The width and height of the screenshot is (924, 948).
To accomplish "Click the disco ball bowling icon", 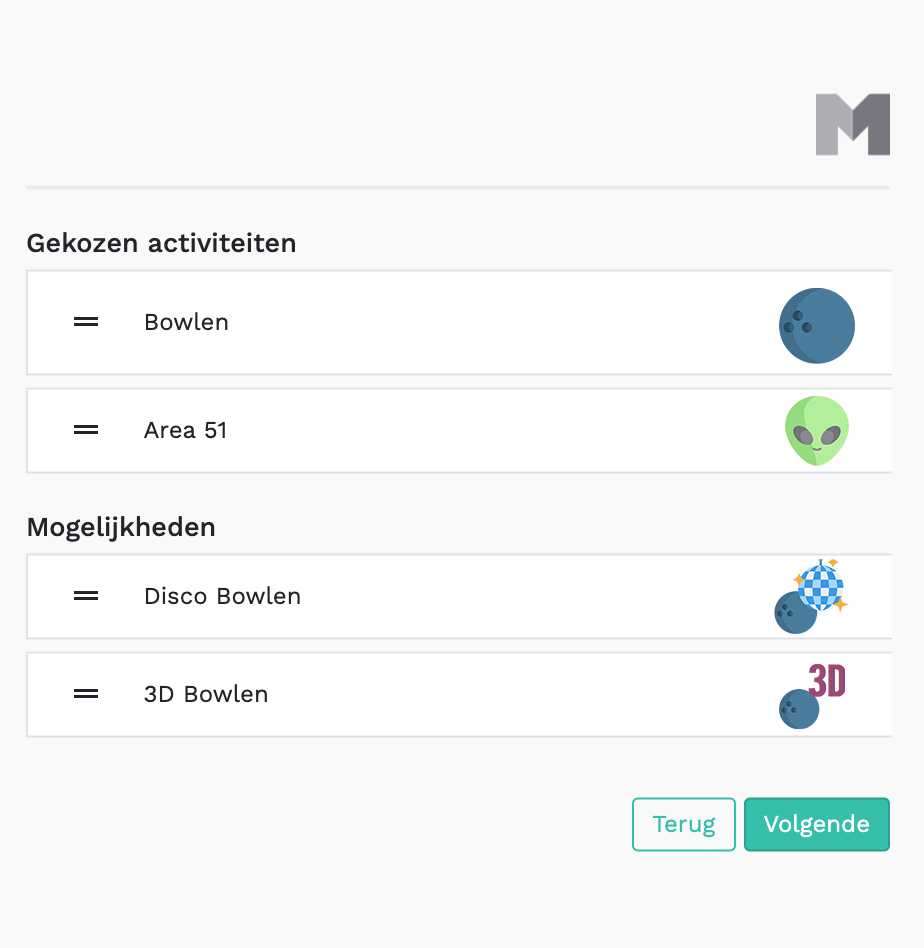I will [811, 596].
